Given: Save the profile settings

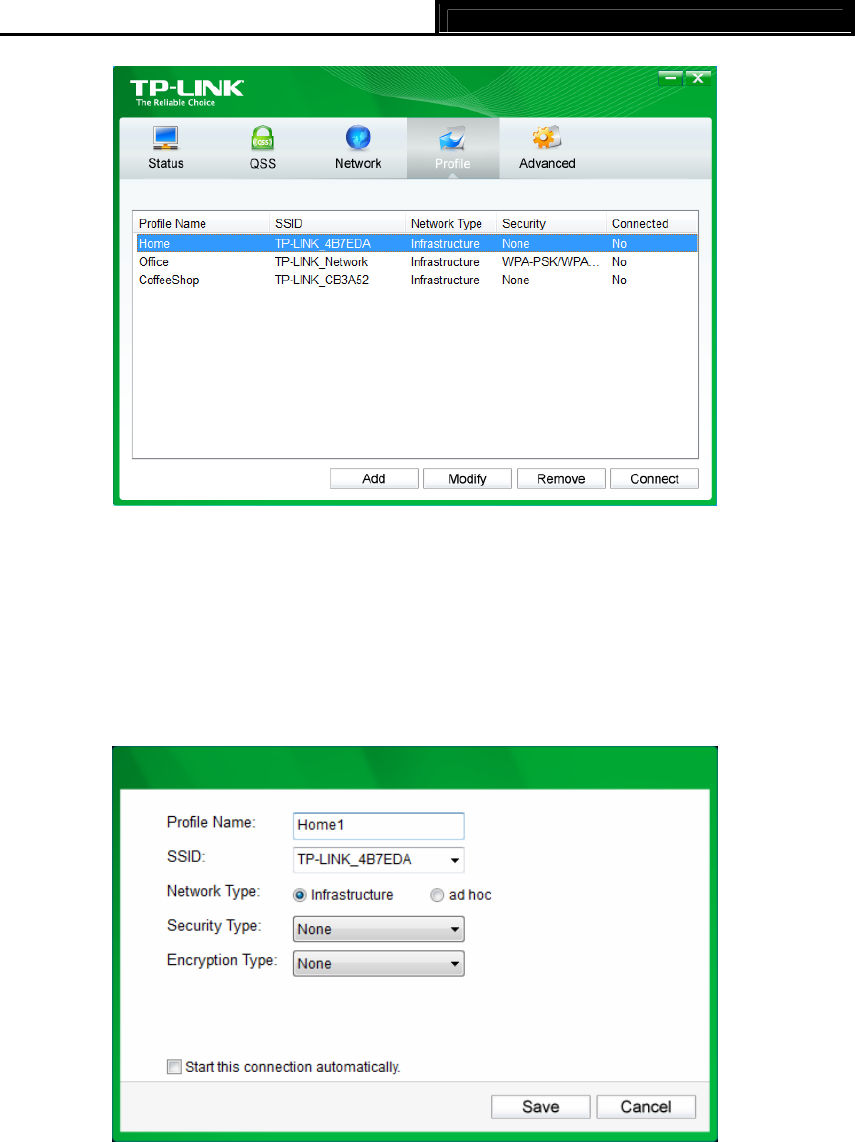Looking at the screenshot, I should tap(541, 1107).
